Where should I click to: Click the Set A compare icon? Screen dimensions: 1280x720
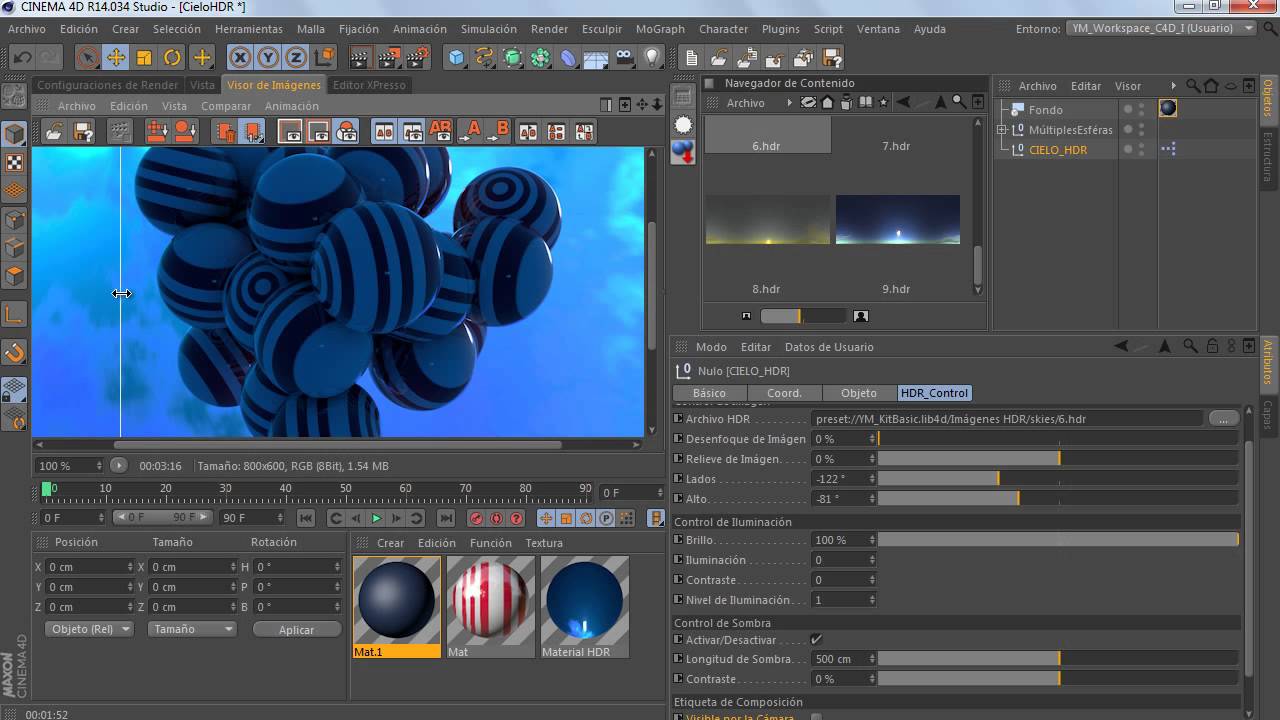[x=471, y=131]
